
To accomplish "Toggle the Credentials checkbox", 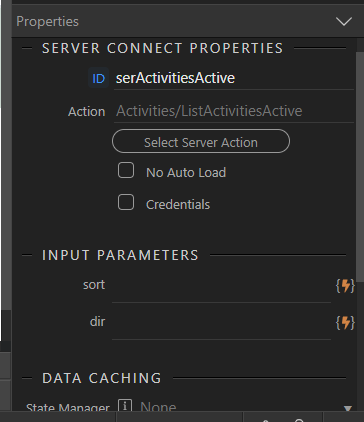I will 126,202.
